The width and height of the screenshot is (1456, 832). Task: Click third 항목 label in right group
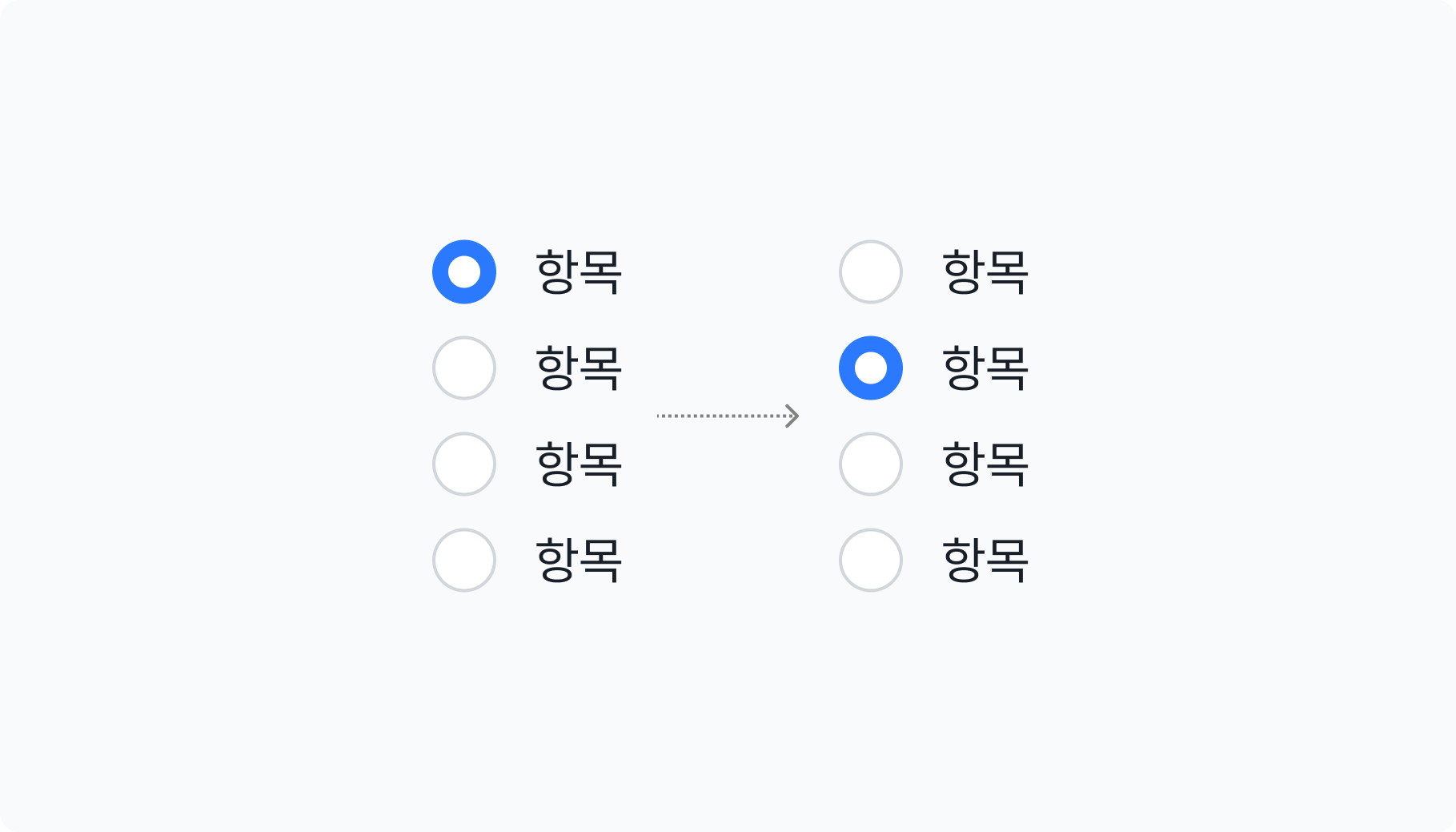985,464
